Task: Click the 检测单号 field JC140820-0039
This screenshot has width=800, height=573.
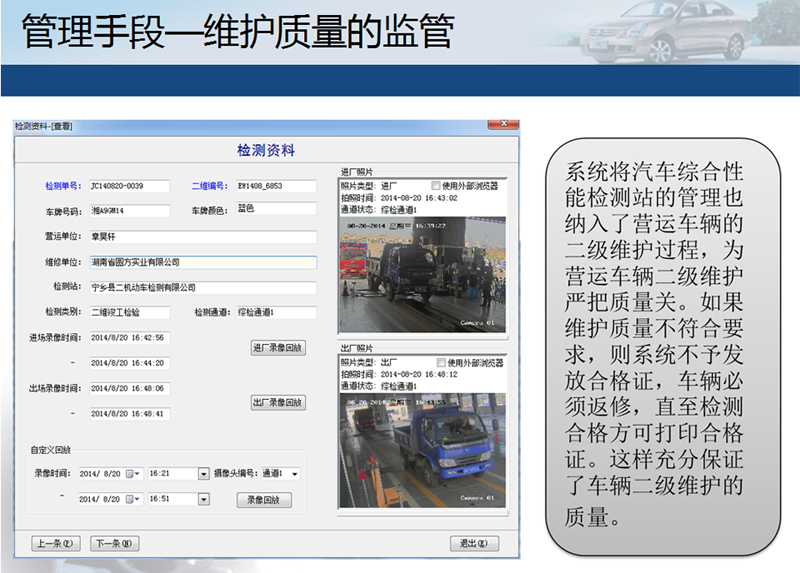Action: click(129, 186)
